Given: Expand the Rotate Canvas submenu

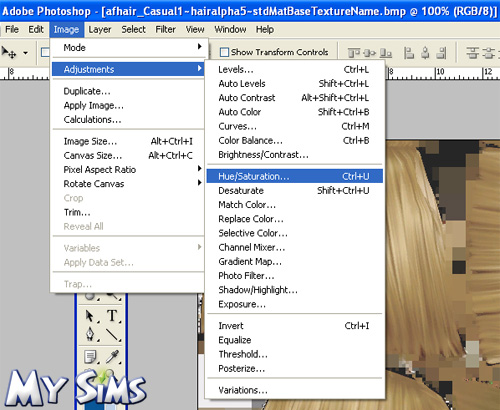Looking at the screenshot, I should click(x=128, y=184).
